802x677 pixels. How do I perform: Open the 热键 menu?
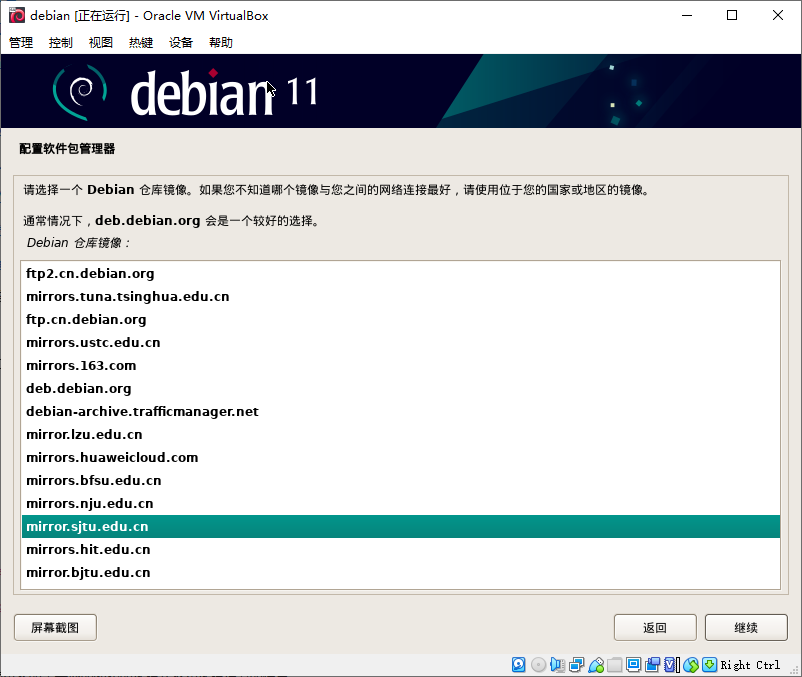[141, 42]
